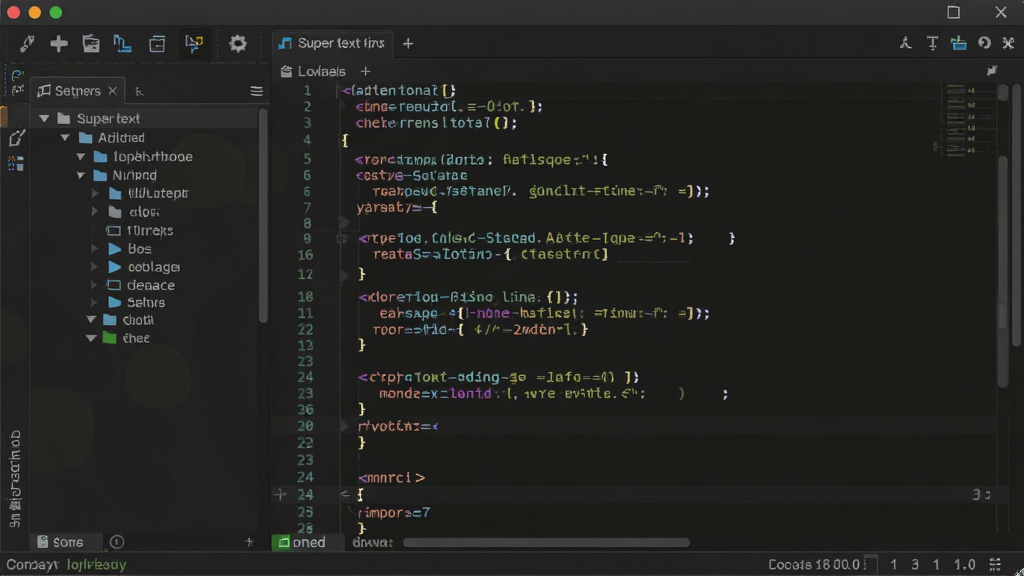Select the Loxiaels tab
Screen dimensions: 1024x576
coord(313,71)
